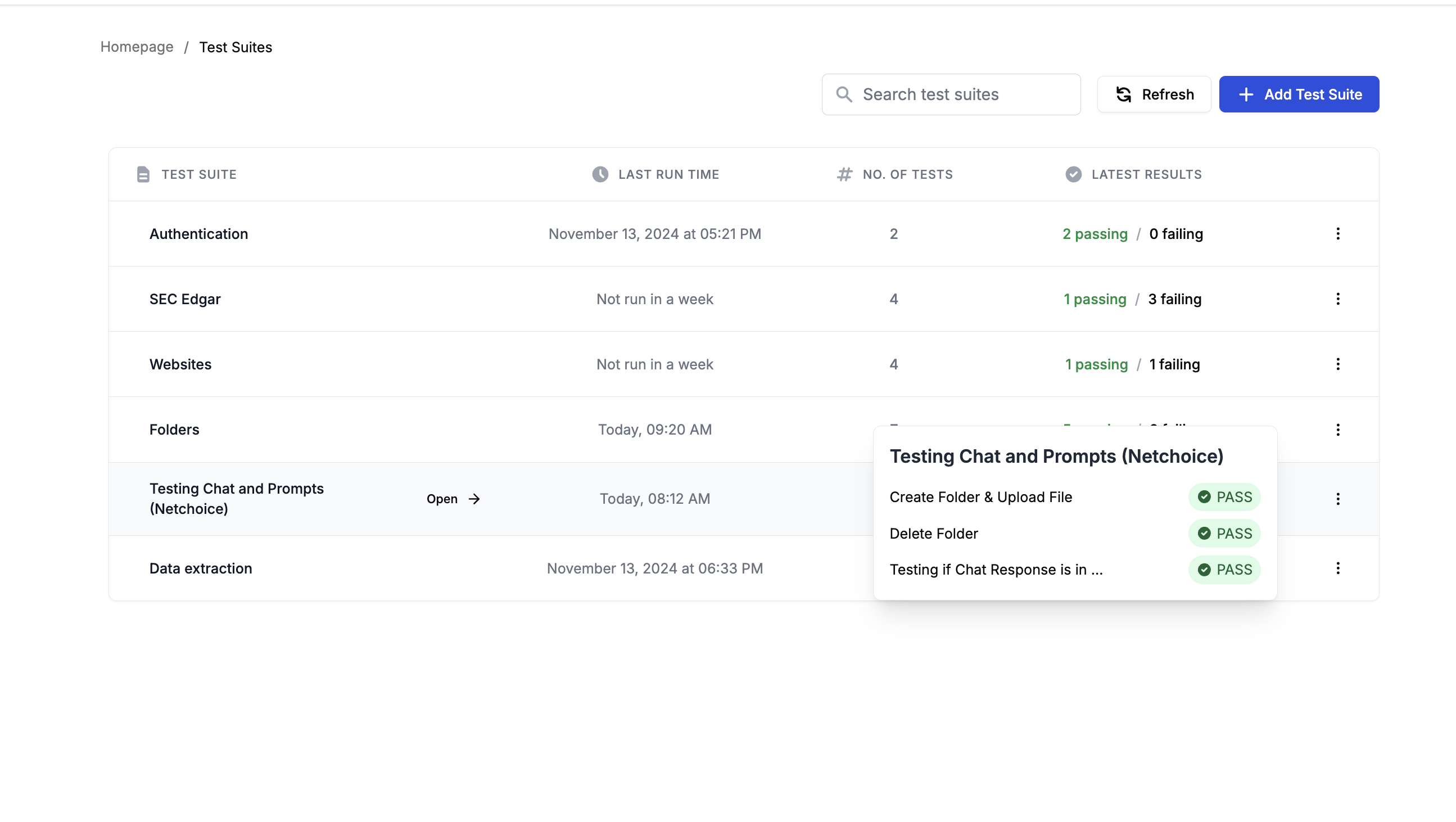Select the Authentication test suite row
The height and width of the screenshot is (822, 1456).
coord(198,234)
